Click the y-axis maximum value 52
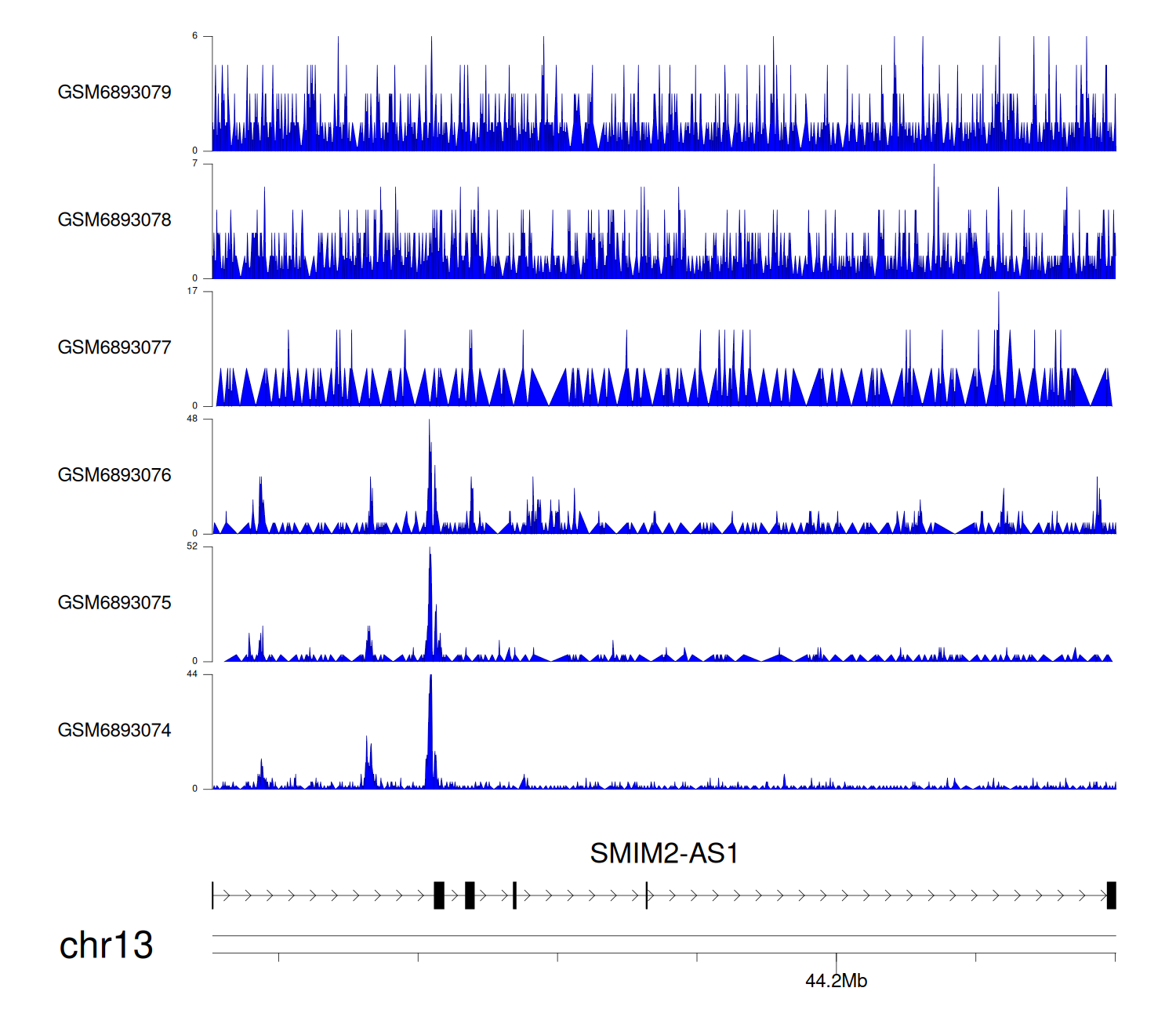 (192, 547)
